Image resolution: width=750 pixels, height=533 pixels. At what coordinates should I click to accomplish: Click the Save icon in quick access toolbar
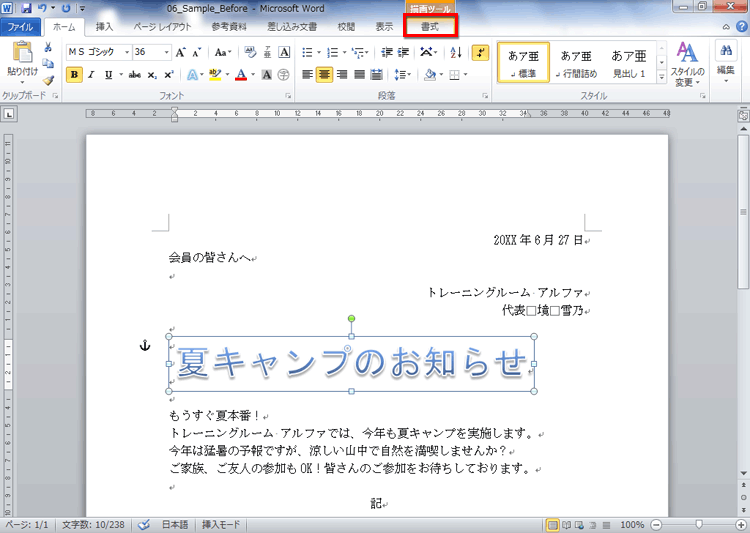[26, 8]
